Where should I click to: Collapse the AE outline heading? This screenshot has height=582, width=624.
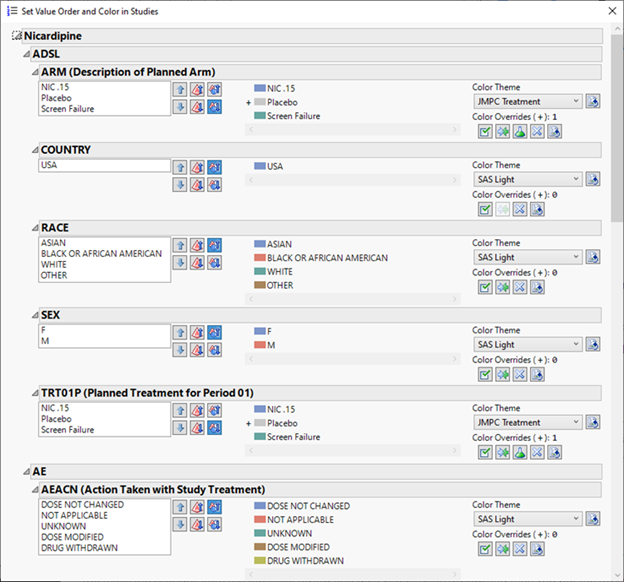coord(27,471)
